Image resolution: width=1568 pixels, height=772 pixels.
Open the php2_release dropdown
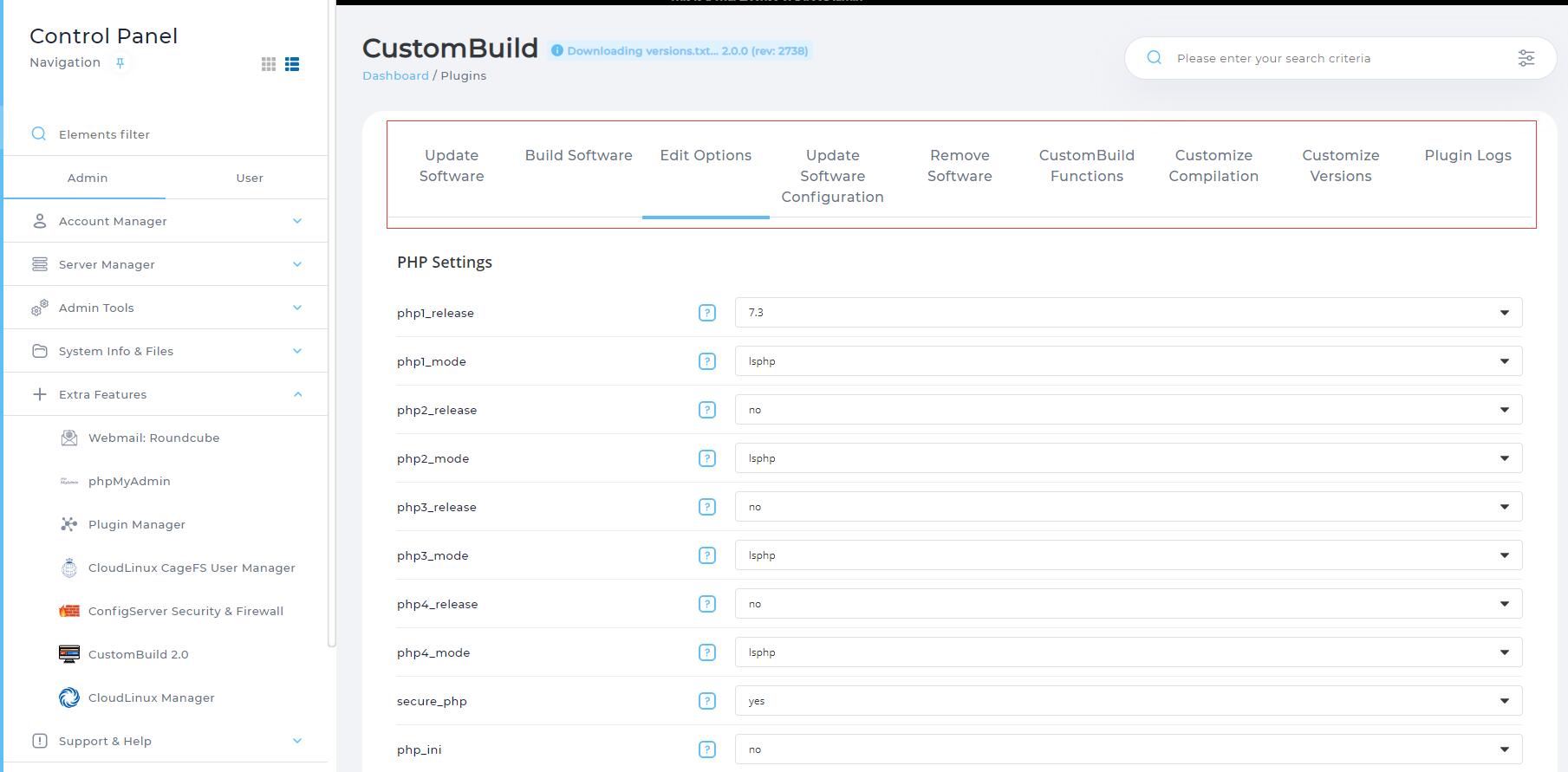point(1129,410)
